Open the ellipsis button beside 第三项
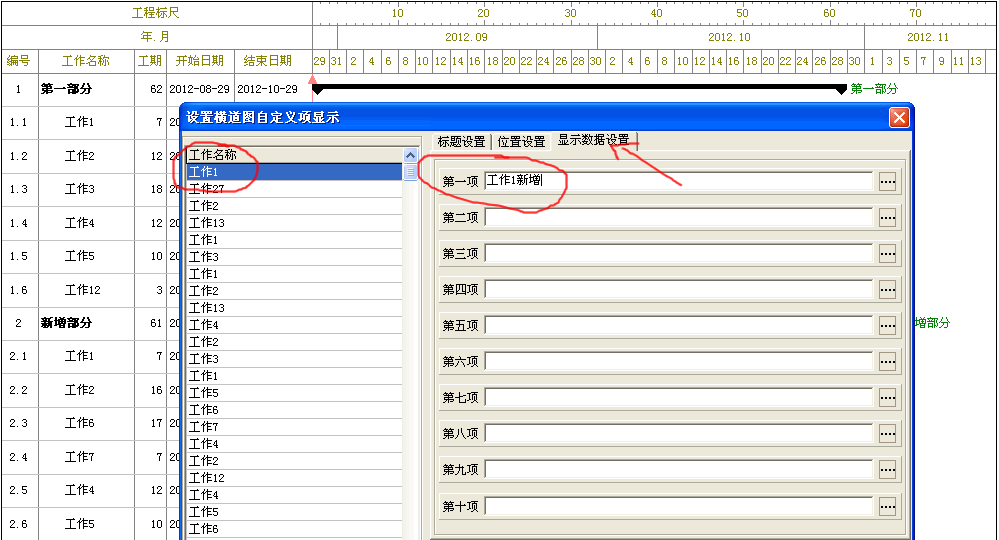 click(887, 253)
